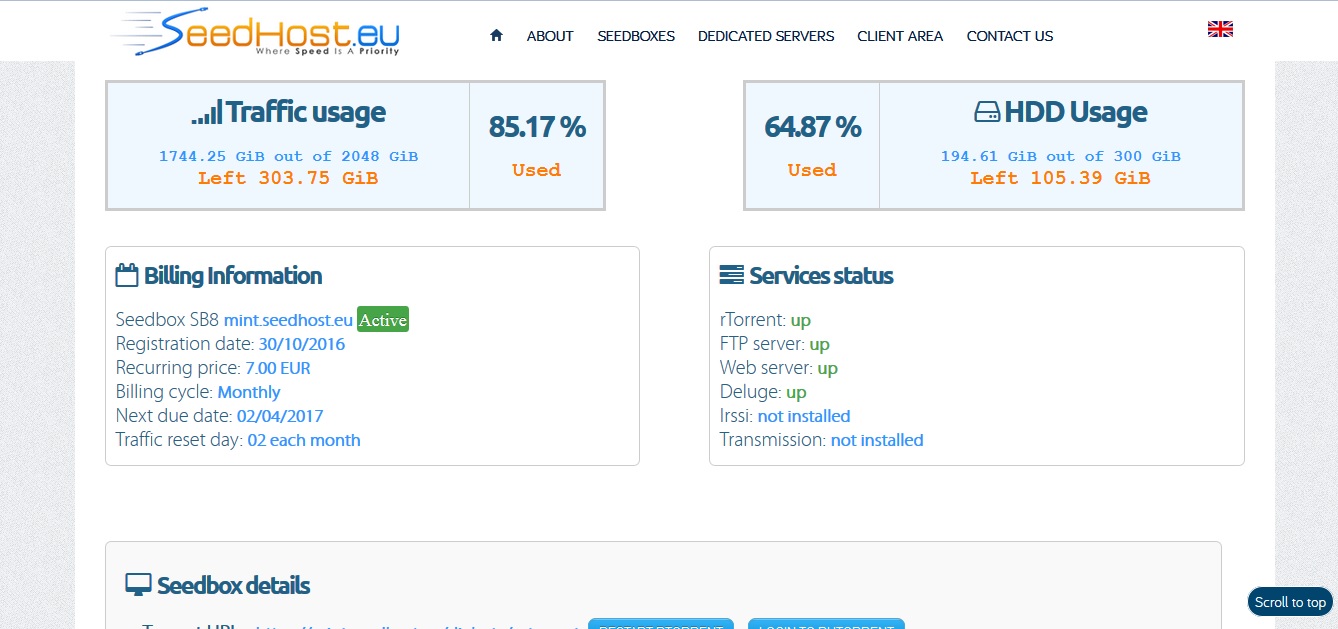The height and width of the screenshot is (629, 1338).
Task: Click '1744.25 GiB out of 2048 GiB' text
Action: click(x=288, y=156)
